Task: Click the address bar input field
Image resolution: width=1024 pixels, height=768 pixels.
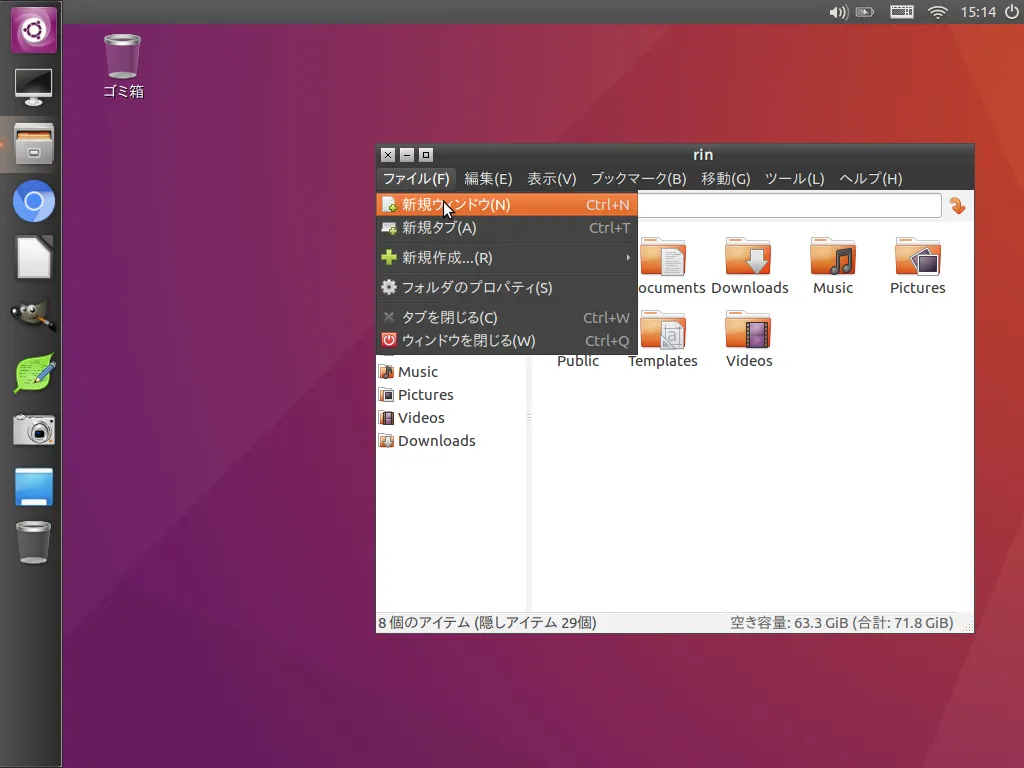Action: 788,206
